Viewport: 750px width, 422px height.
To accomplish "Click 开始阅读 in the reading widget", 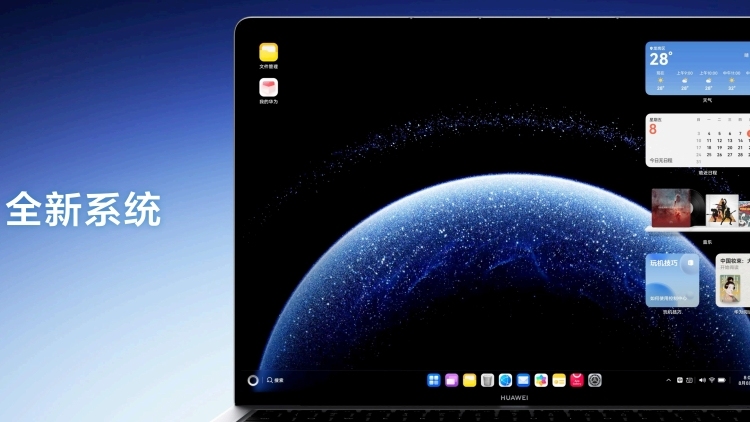I will click(729, 267).
